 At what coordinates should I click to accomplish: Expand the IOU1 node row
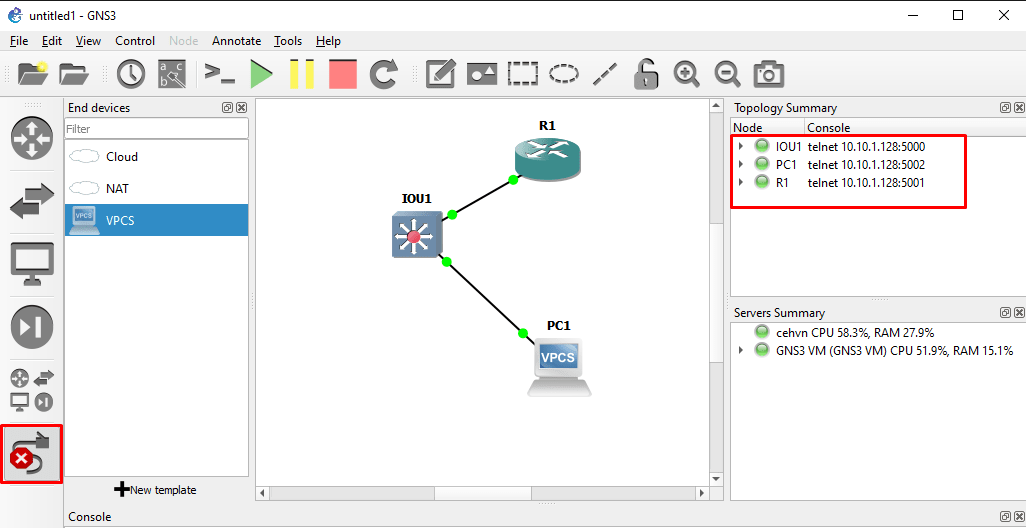point(741,146)
